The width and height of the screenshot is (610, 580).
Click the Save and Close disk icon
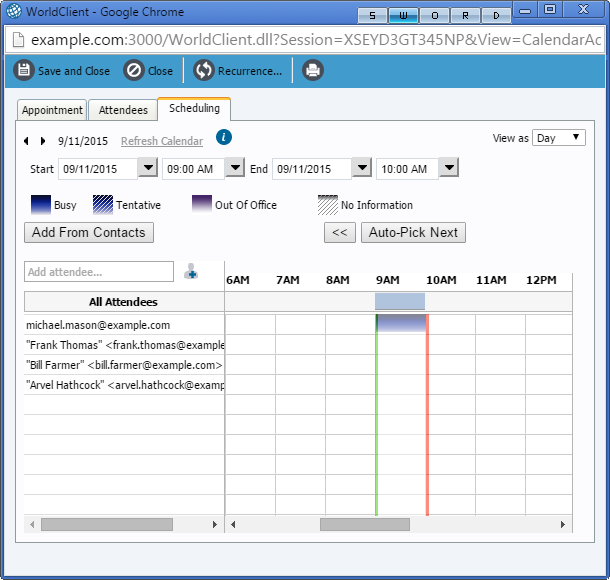[x=24, y=71]
